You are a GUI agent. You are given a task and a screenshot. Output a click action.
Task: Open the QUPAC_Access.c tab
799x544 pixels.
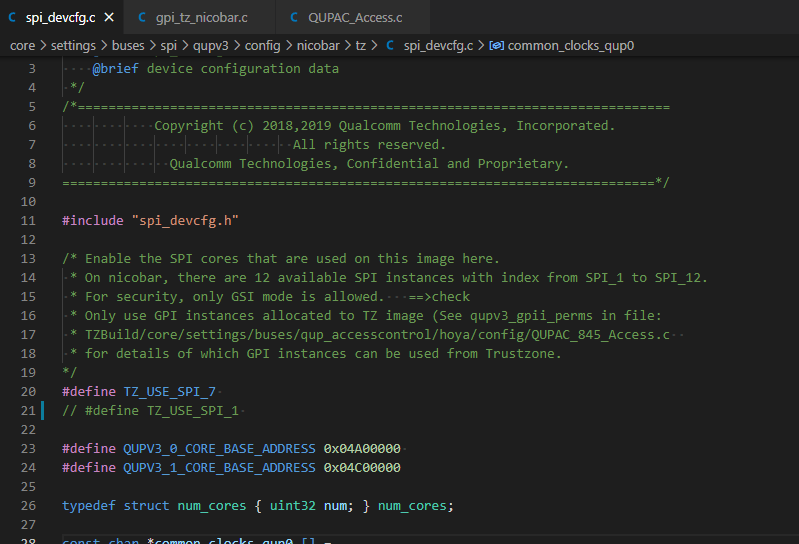355,18
